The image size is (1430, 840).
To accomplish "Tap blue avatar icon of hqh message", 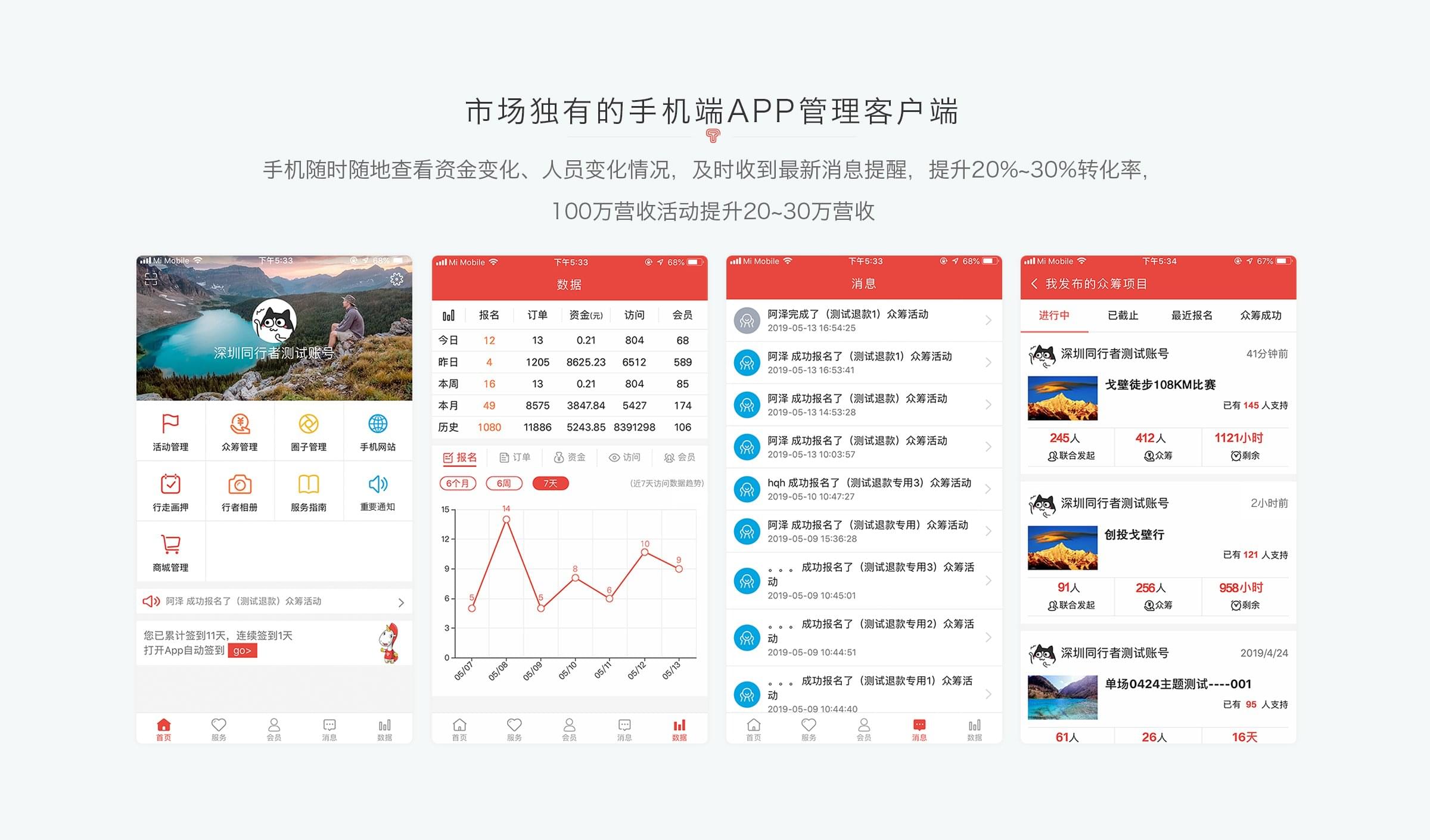I will tap(747, 489).
